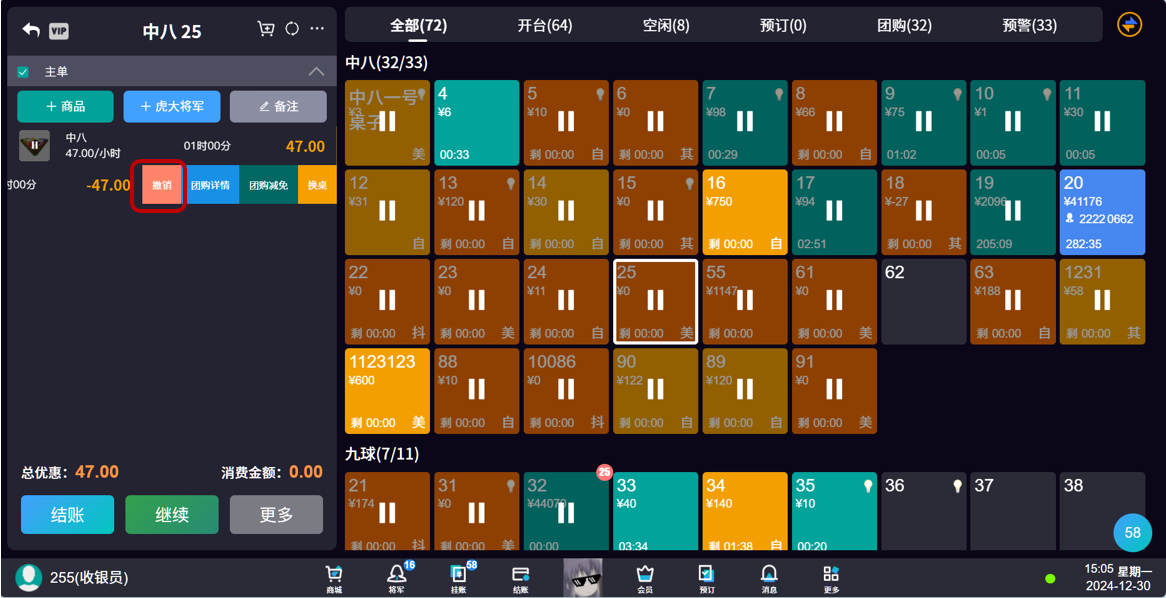The height and width of the screenshot is (598, 1166).
Task: Open the 商城 shop icon in bottom bar
Action: pos(334,577)
